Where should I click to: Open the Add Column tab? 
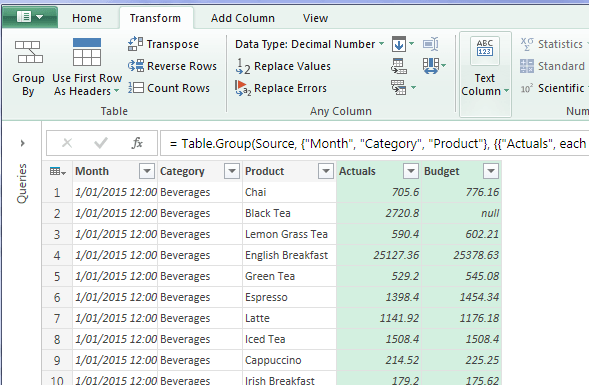(243, 18)
